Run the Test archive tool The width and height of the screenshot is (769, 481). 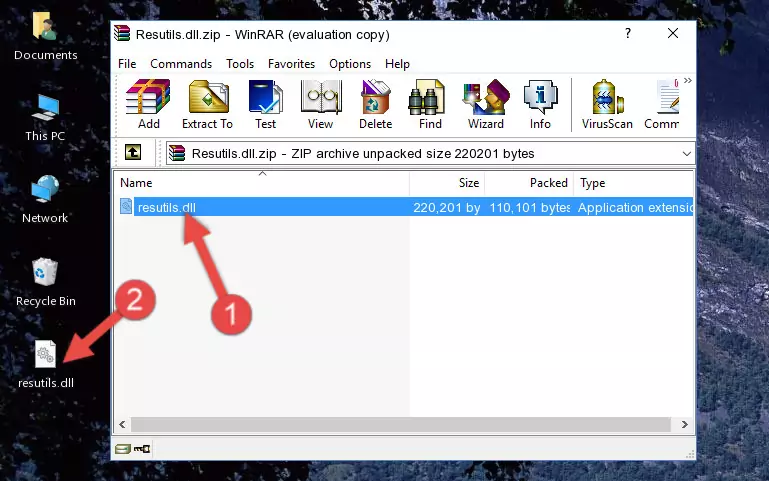point(265,104)
